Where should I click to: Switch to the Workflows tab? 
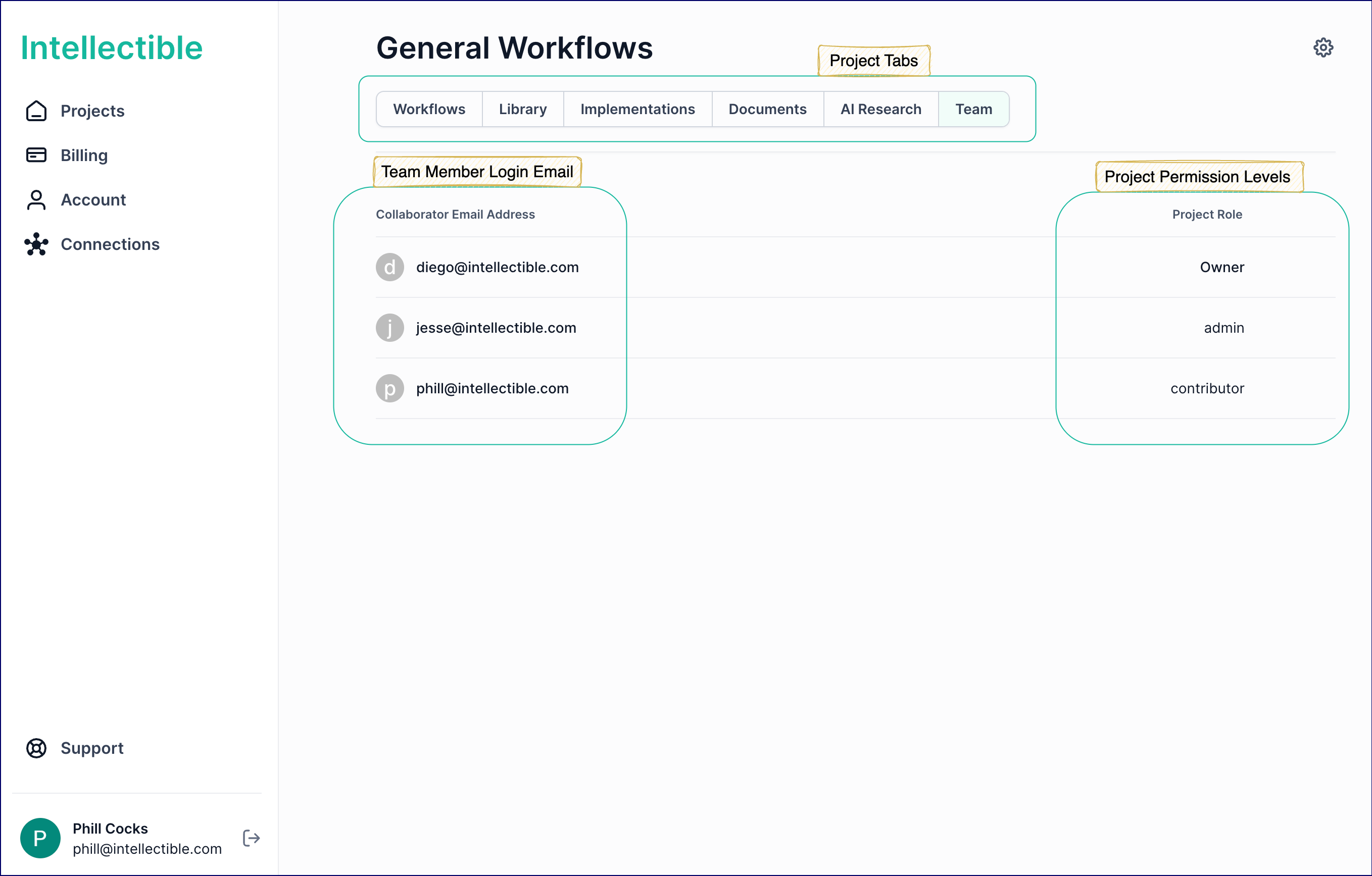pyautogui.click(x=429, y=109)
